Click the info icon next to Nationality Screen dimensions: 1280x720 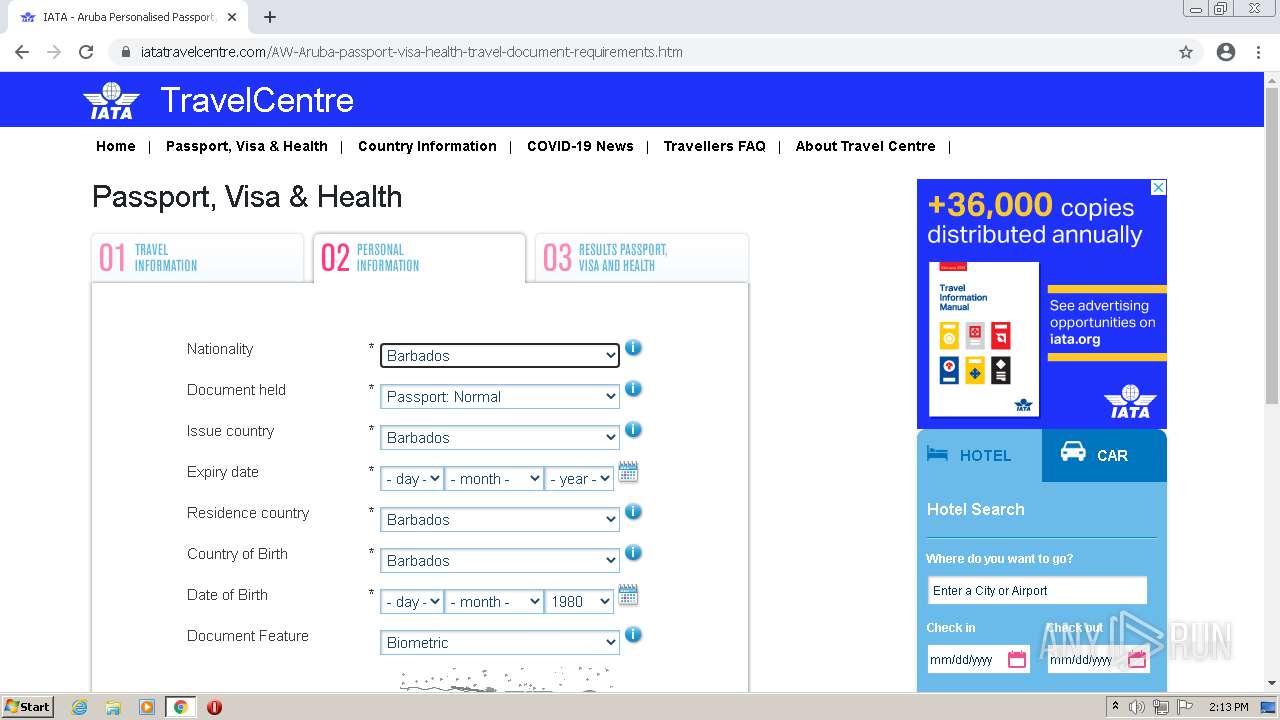(633, 348)
